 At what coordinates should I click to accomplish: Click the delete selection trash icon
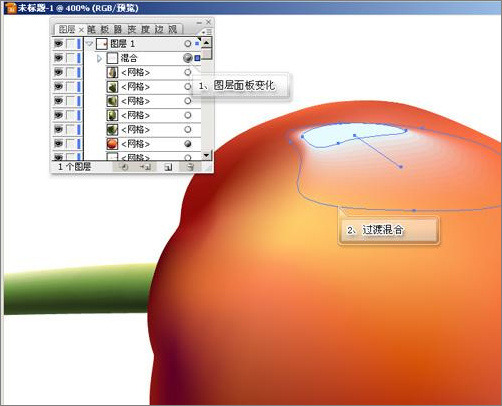pyautogui.click(x=190, y=167)
